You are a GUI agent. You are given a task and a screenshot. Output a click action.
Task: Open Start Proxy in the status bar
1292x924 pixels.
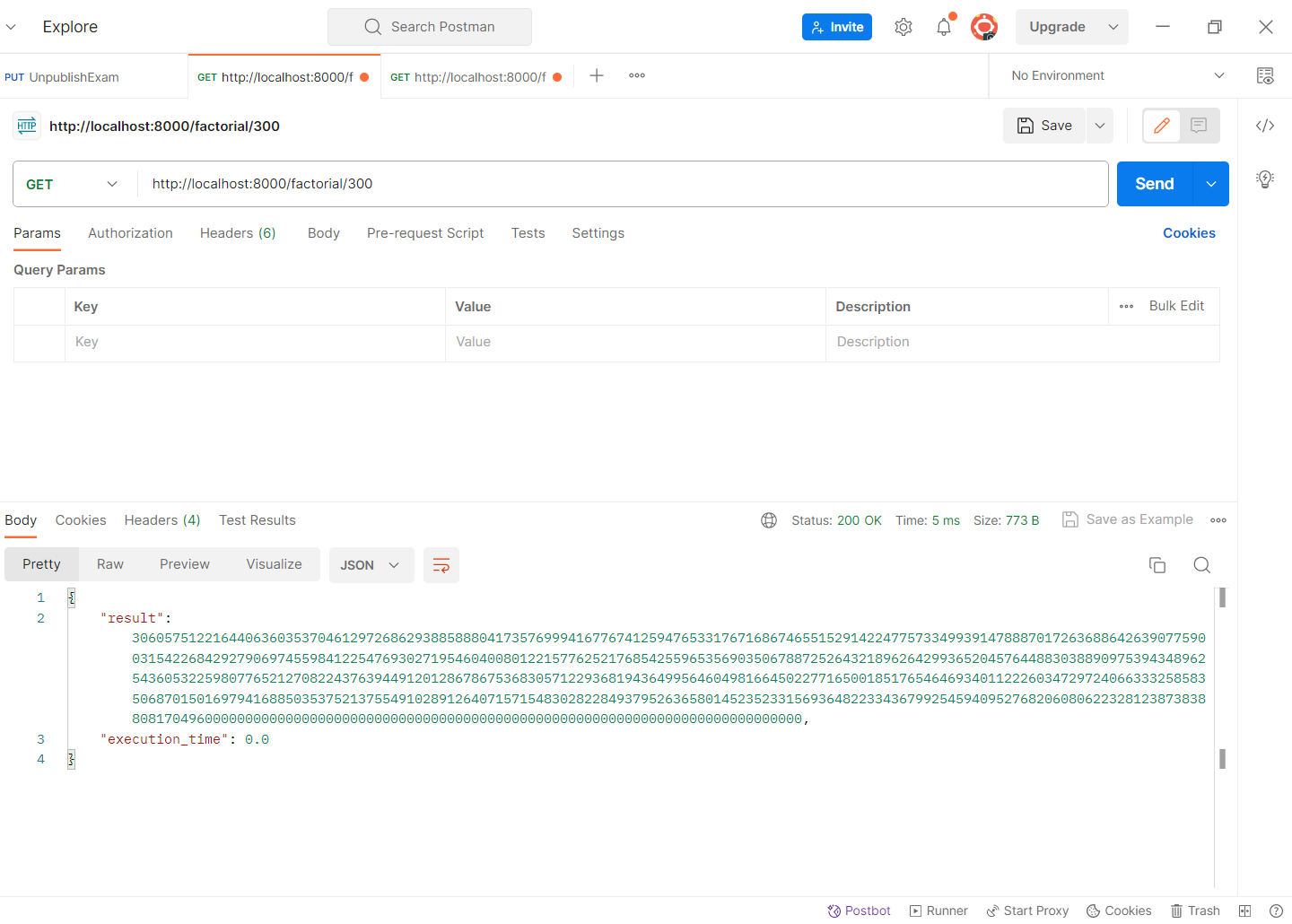point(1027,911)
